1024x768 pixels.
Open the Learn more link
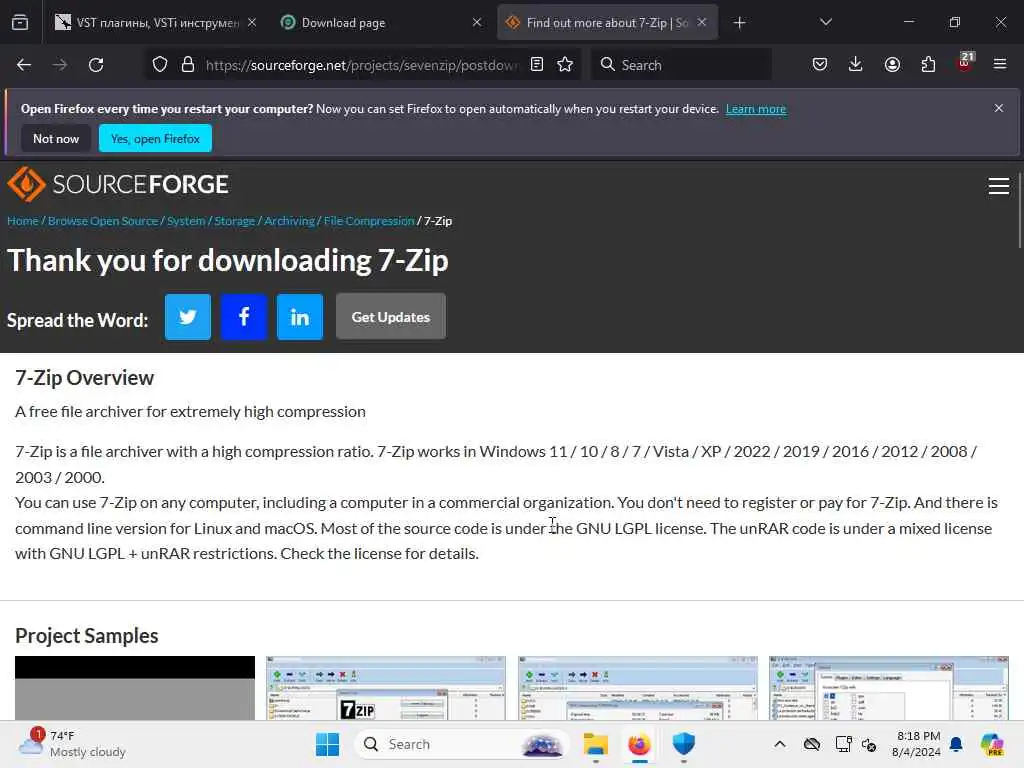coord(756,109)
